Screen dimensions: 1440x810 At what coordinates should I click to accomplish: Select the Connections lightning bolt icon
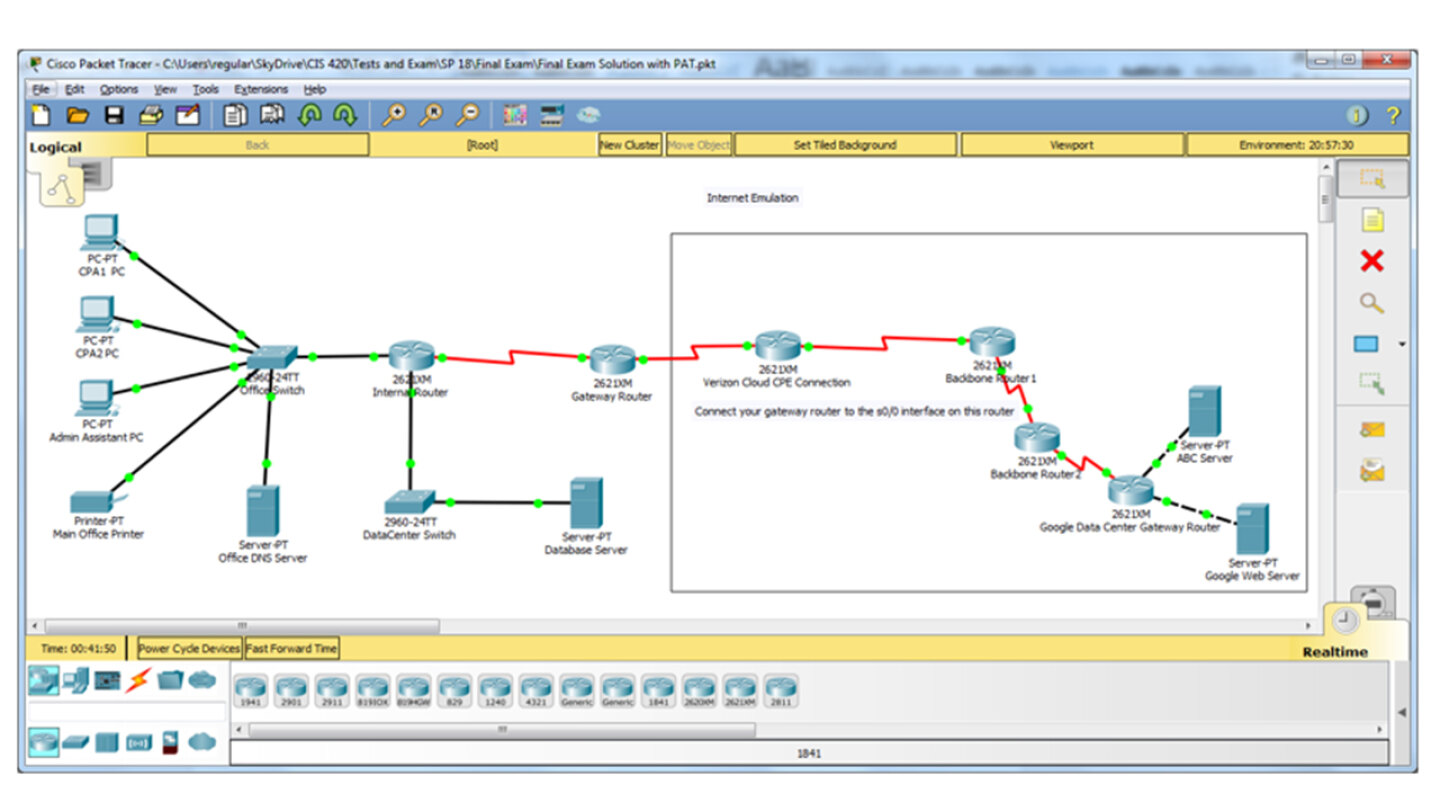coord(138,681)
